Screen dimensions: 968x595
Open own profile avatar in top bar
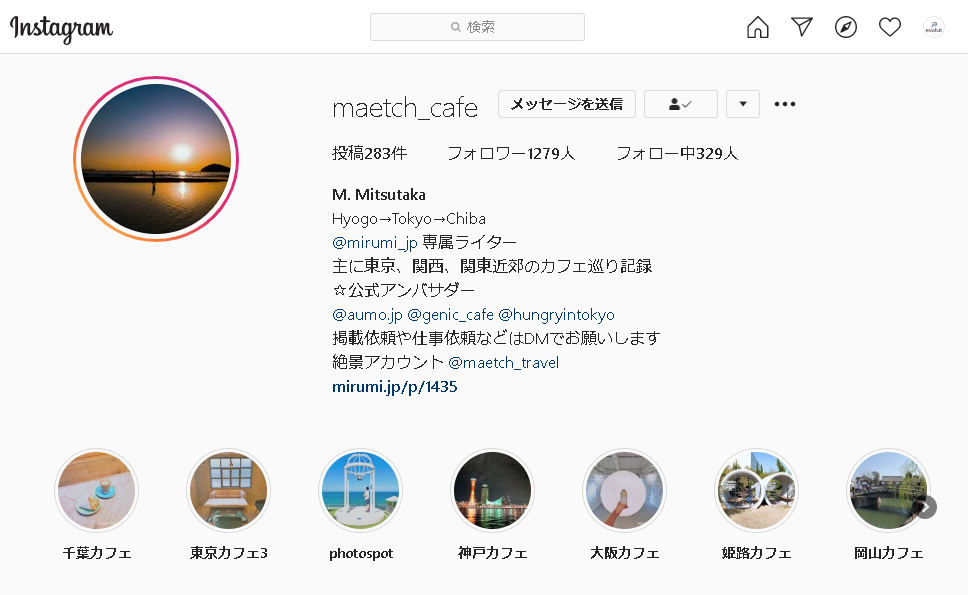[x=933, y=27]
